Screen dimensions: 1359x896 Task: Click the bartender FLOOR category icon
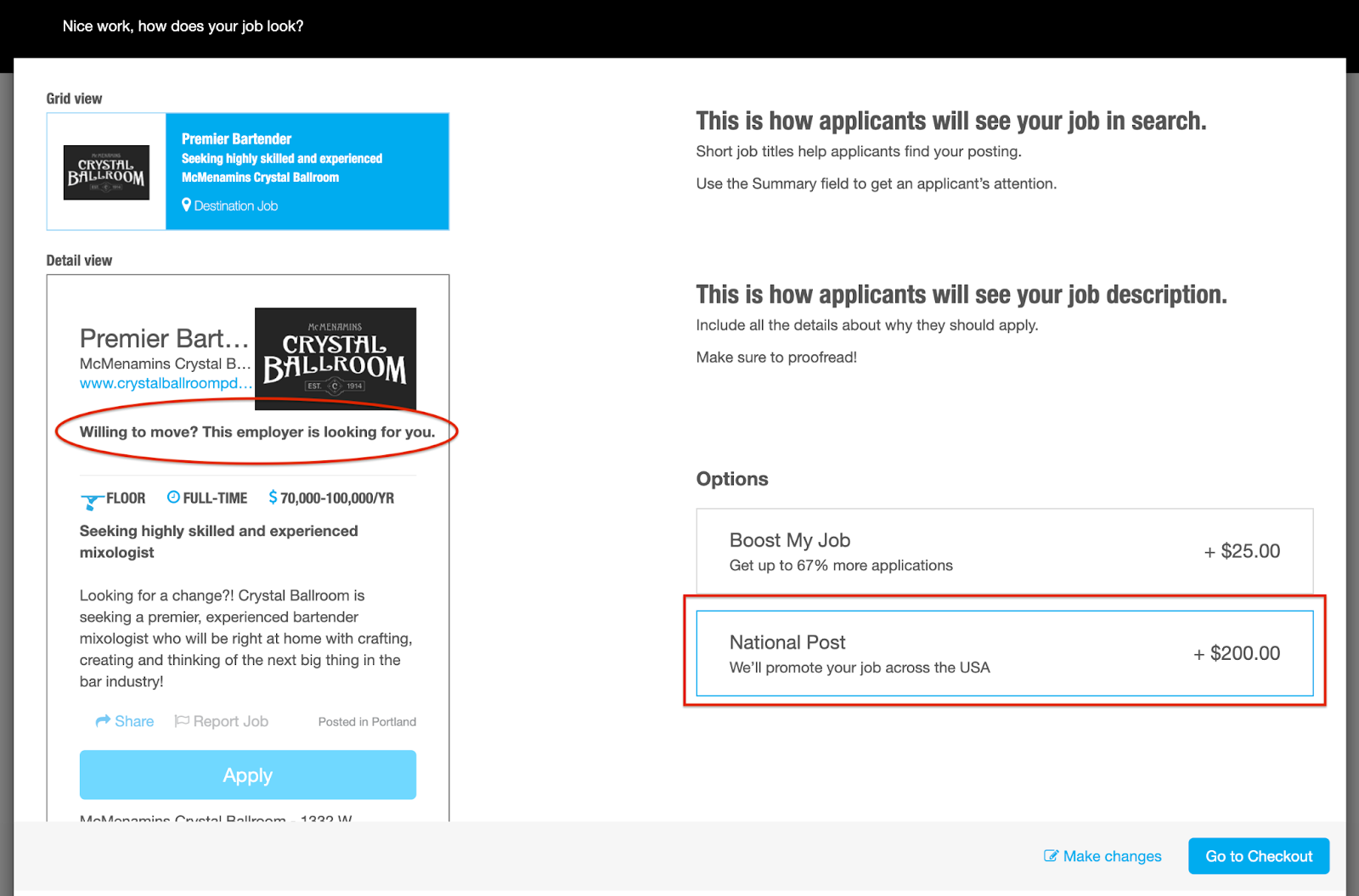pos(92,501)
